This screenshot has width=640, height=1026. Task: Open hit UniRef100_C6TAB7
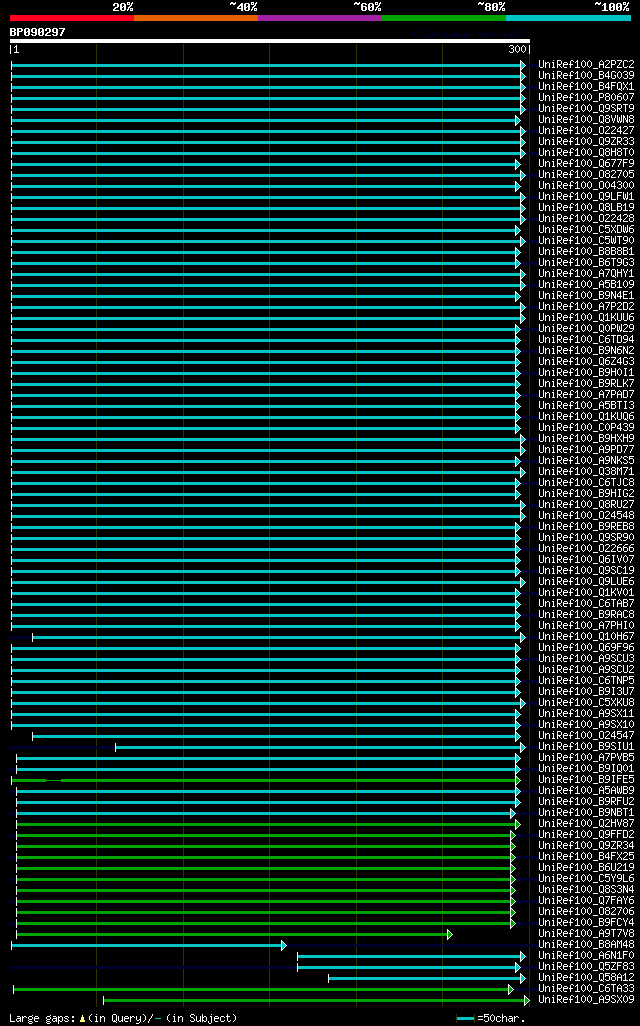pos(586,603)
